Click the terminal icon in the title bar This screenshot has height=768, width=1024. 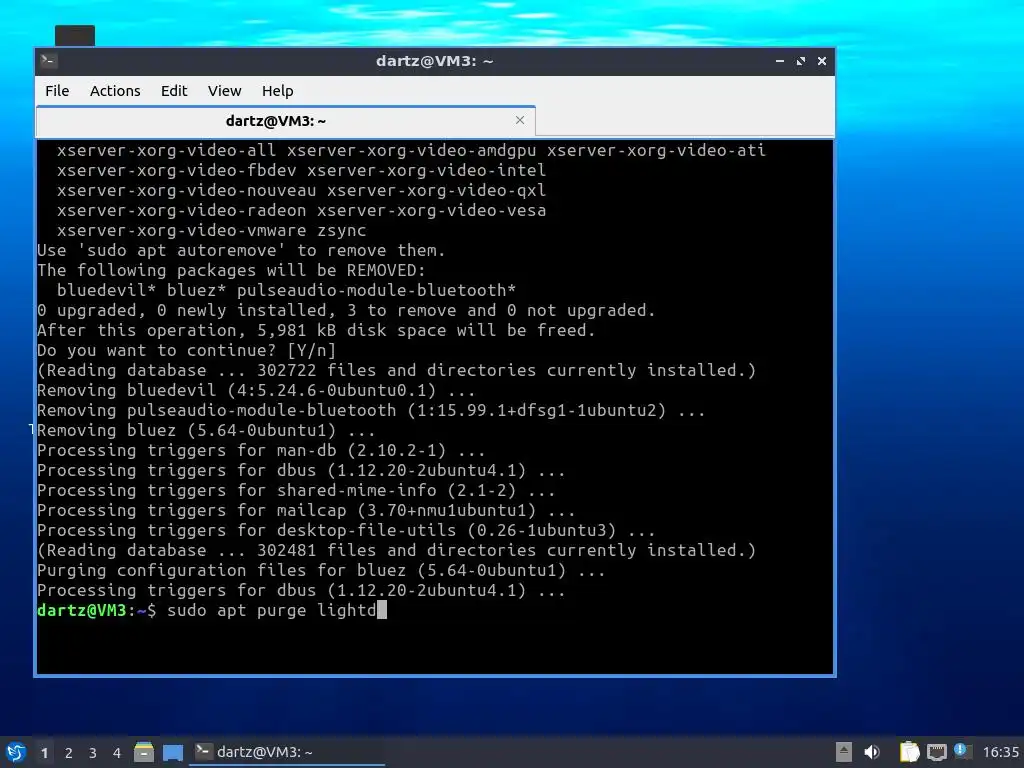coord(48,61)
